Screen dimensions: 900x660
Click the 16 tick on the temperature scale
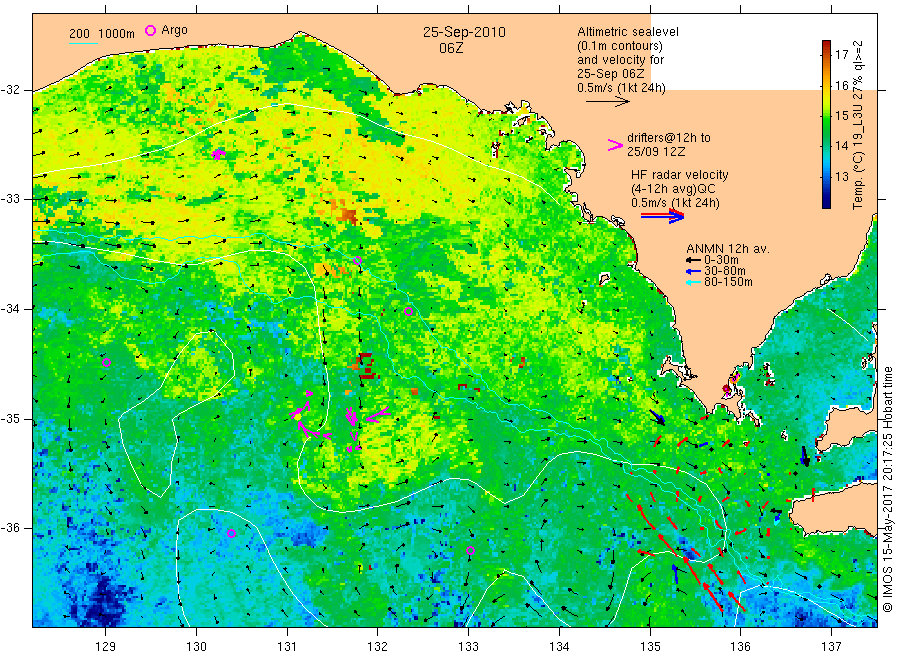tap(841, 86)
